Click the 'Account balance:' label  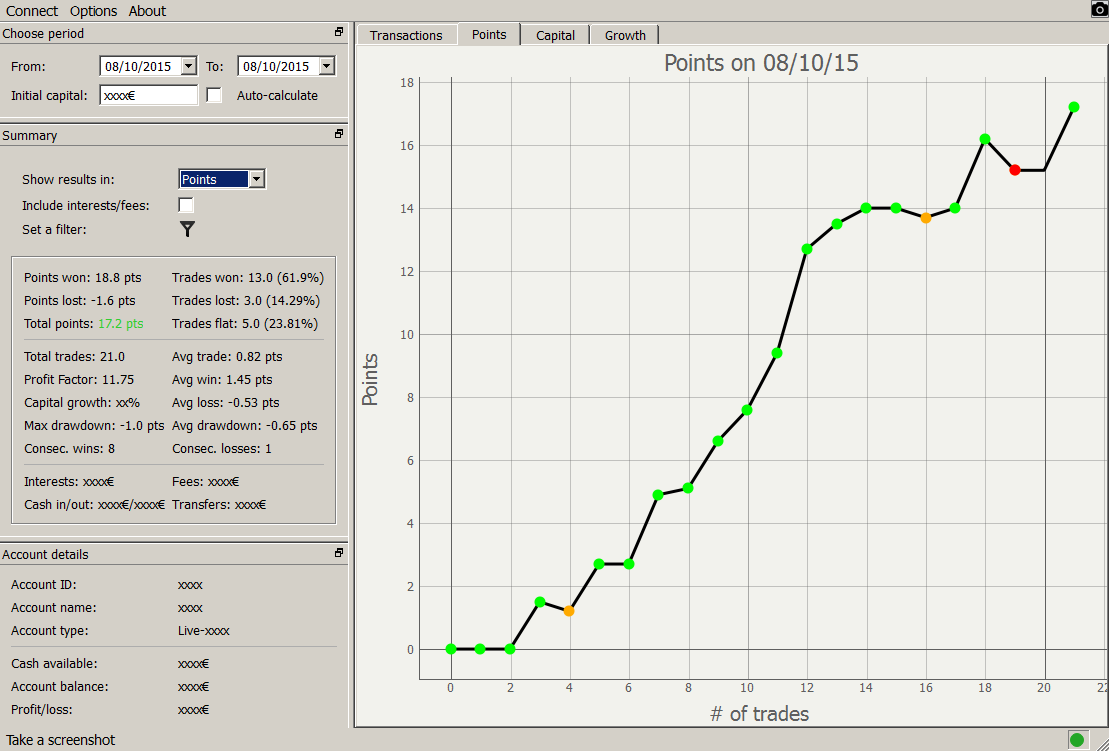59,687
